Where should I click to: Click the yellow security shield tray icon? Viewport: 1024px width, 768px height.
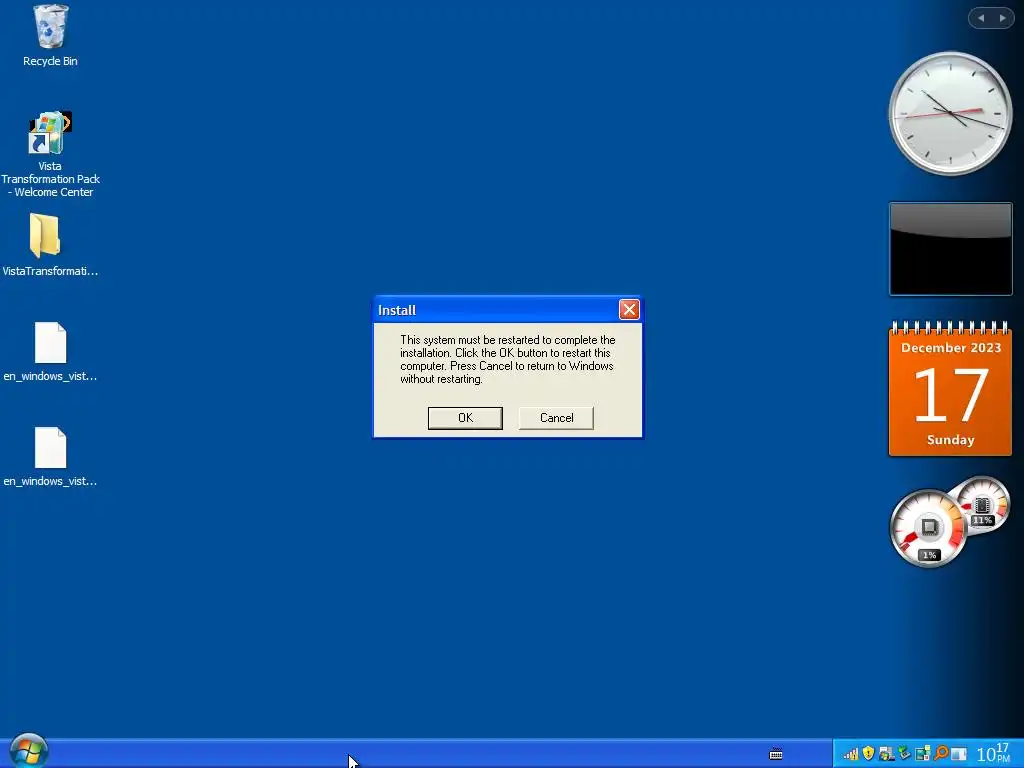[868, 753]
